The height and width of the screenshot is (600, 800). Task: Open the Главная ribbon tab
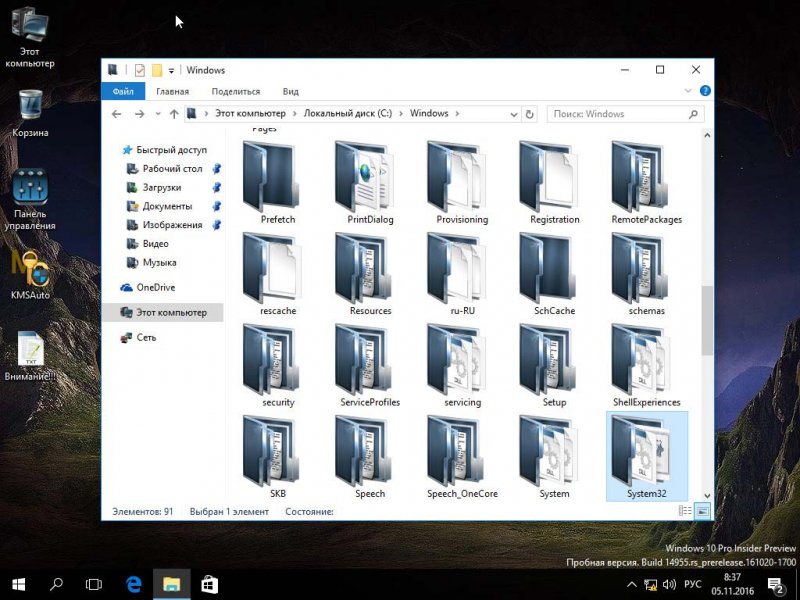click(x=172, y=91)
